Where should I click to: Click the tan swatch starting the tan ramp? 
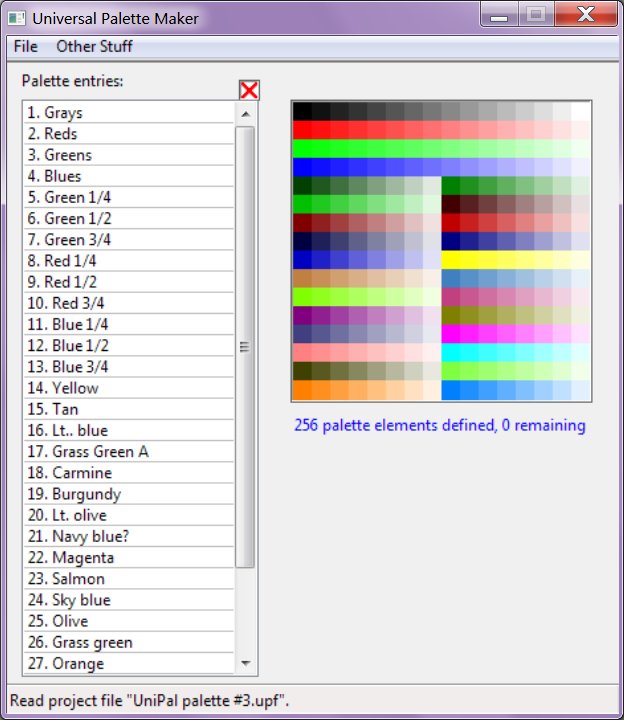pos(302,278)
